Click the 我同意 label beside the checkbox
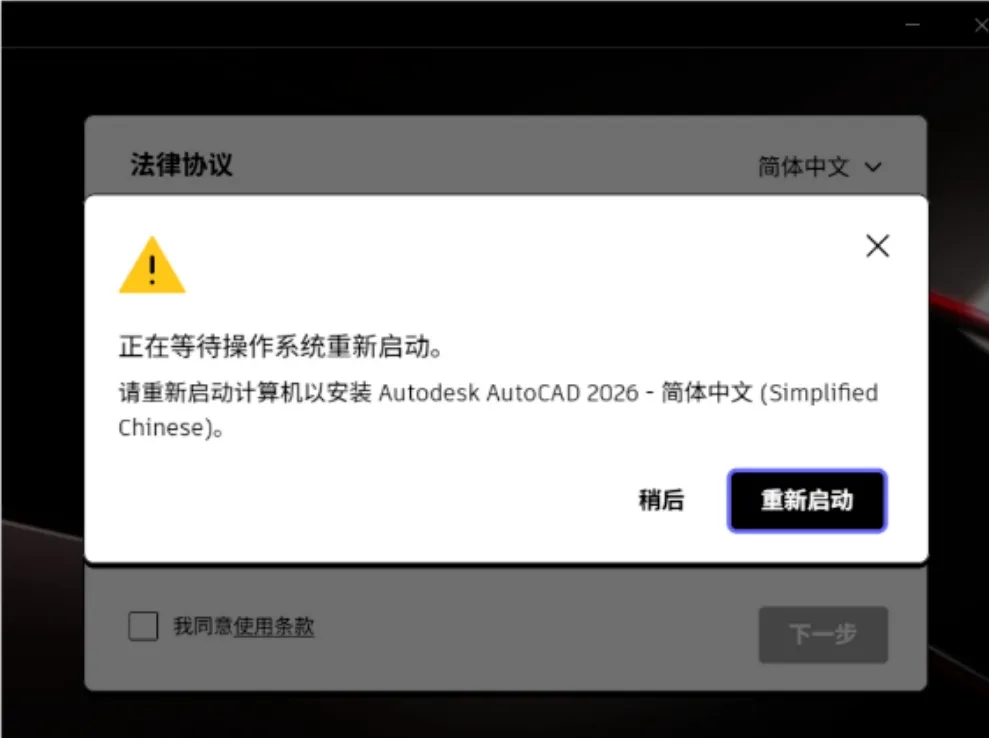The height and width of the screenshot is (738, 989). click(203, 626)
